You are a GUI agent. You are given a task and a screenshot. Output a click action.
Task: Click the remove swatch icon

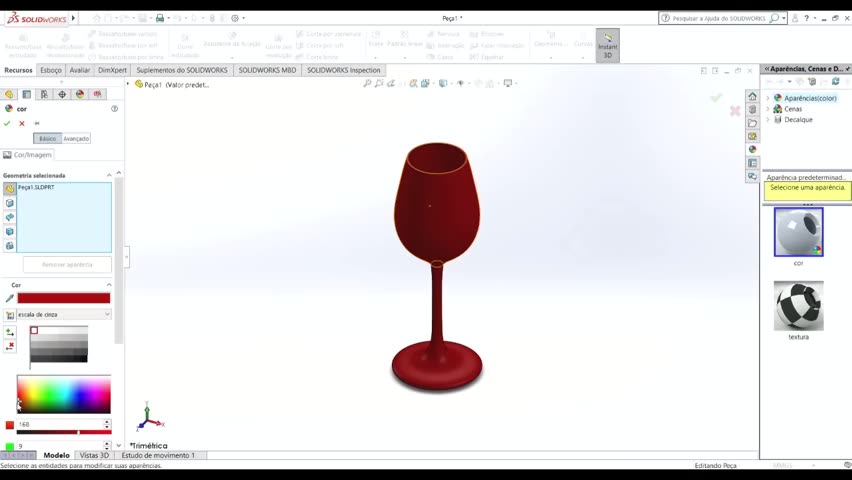pos(10,346)
